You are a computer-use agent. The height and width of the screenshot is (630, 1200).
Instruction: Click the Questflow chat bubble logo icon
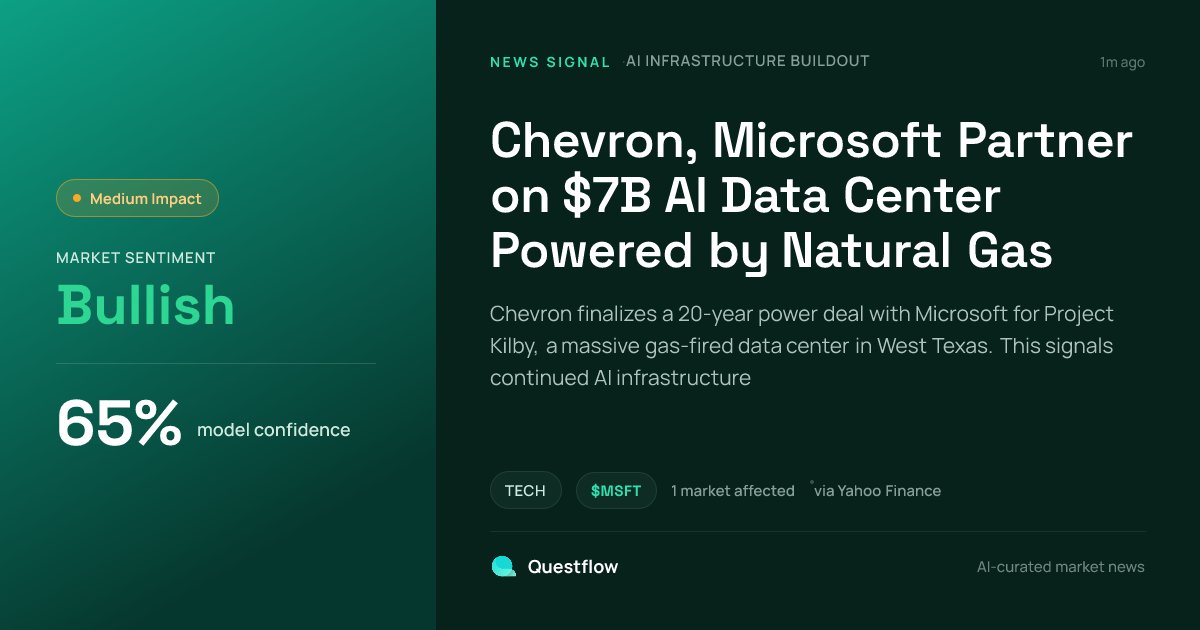(503, 566)
